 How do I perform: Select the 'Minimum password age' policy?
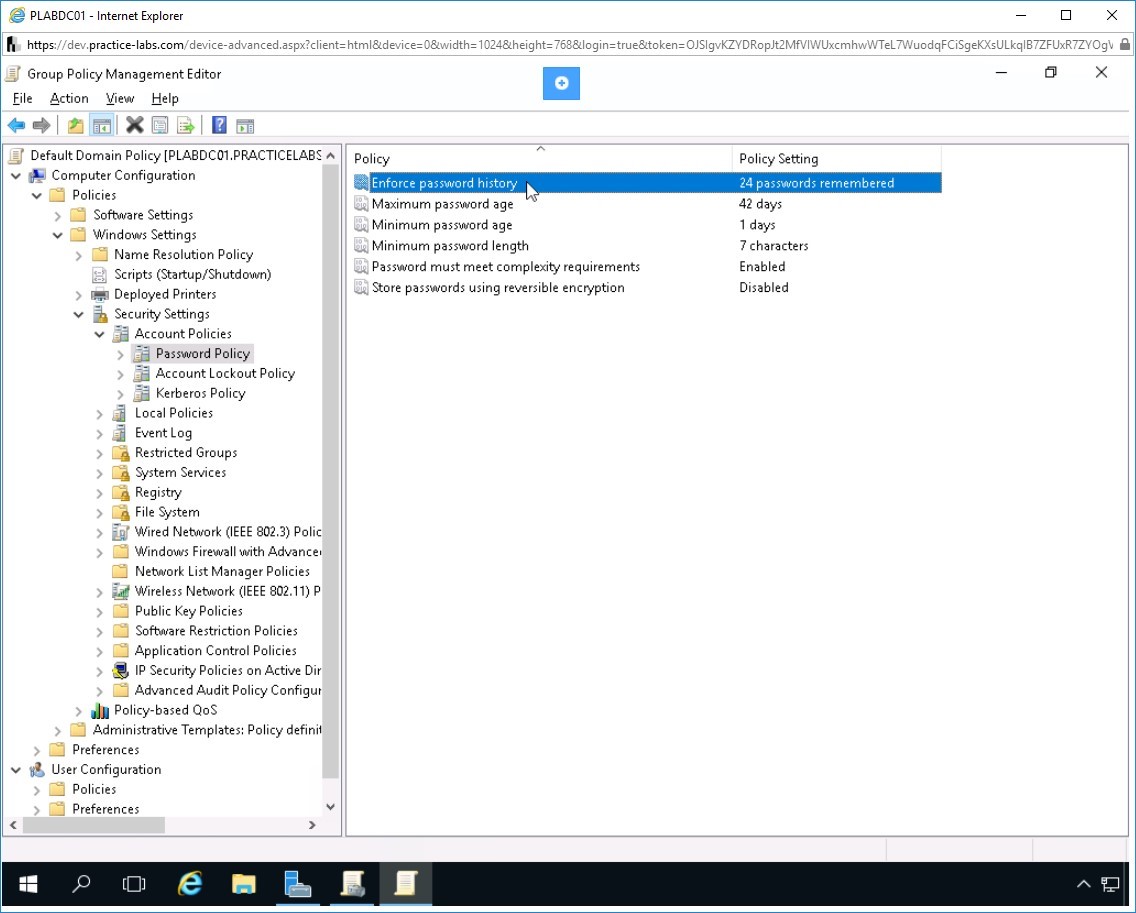point(441,225)
